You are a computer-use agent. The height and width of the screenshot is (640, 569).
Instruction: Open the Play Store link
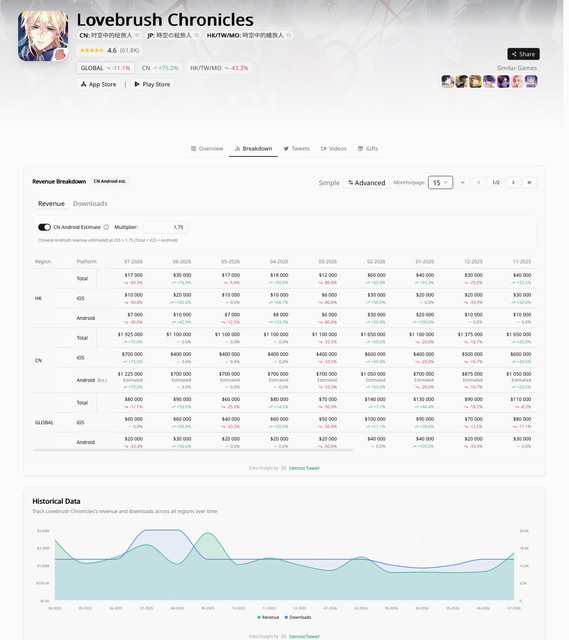point(152,84)
